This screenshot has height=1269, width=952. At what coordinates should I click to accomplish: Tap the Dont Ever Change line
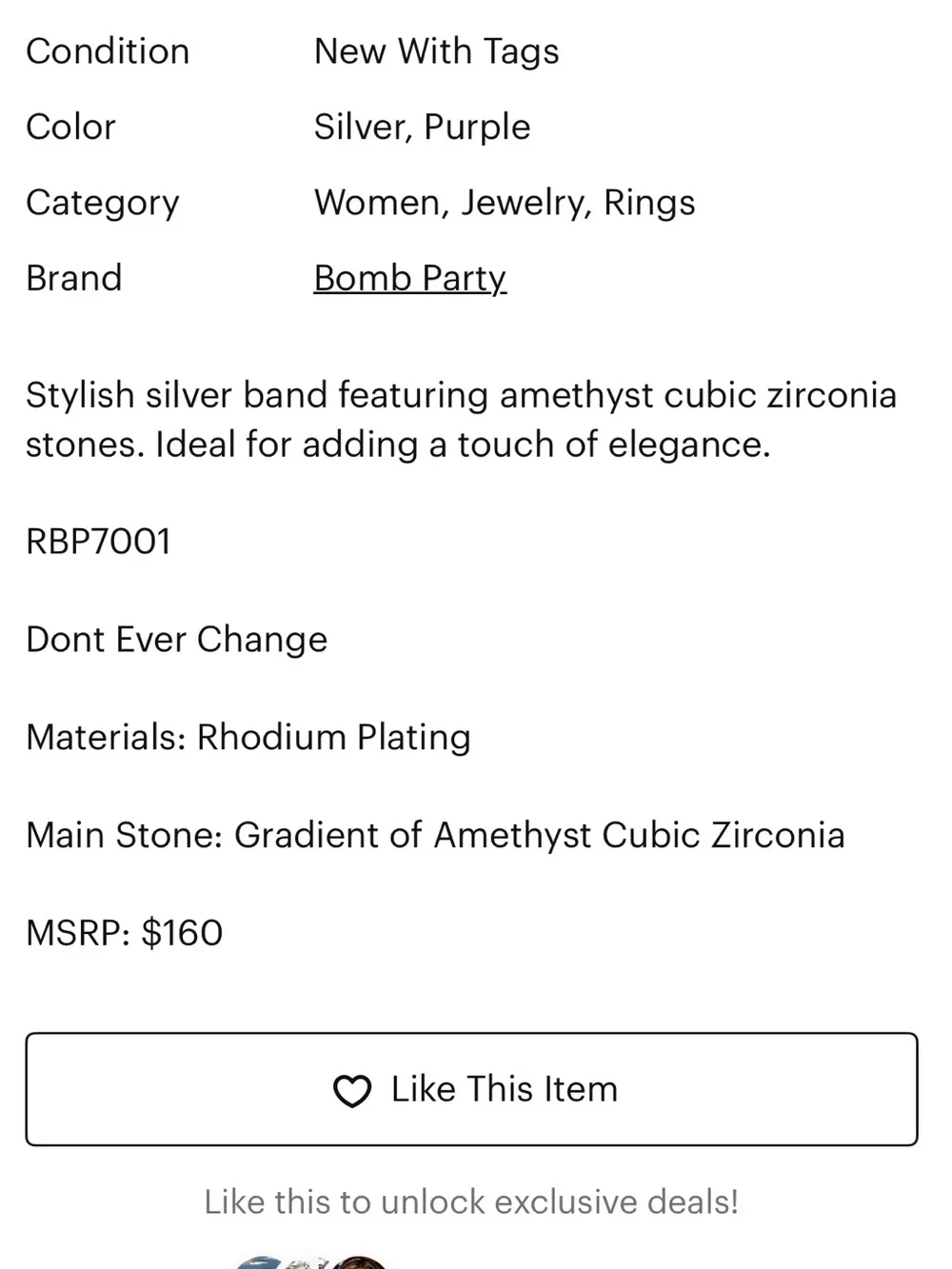[177, 640]
